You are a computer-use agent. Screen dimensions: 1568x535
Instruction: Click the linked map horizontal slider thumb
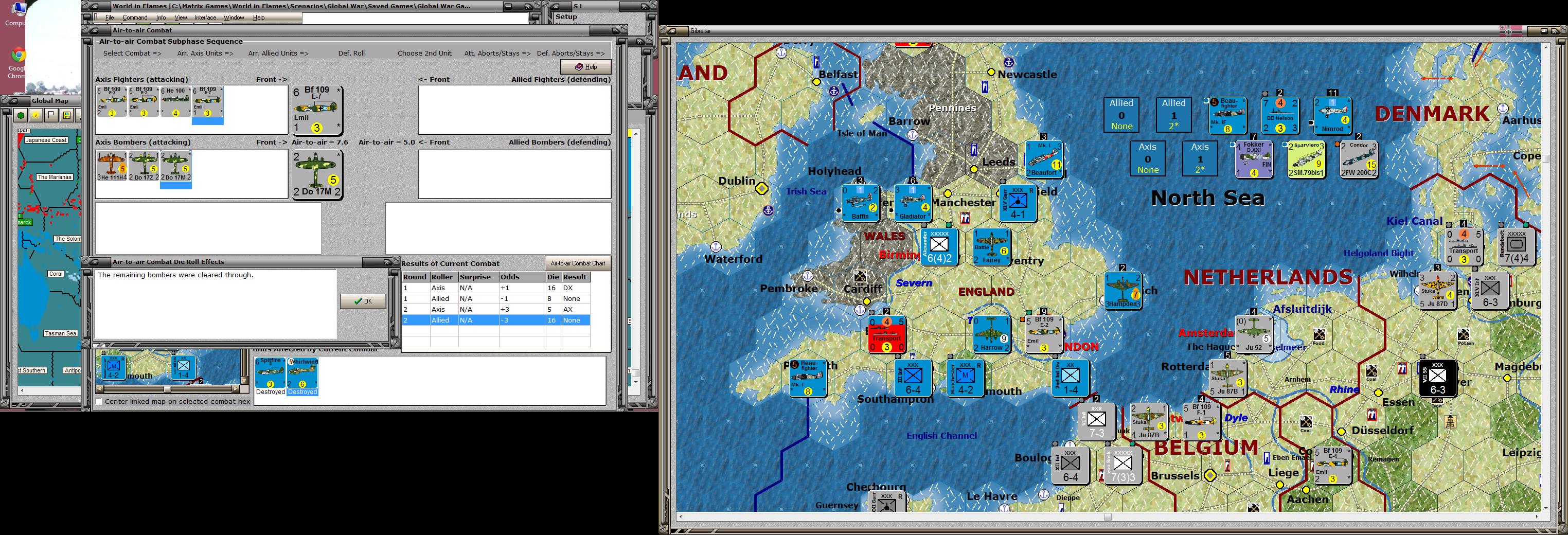click(x=167, y=389)
